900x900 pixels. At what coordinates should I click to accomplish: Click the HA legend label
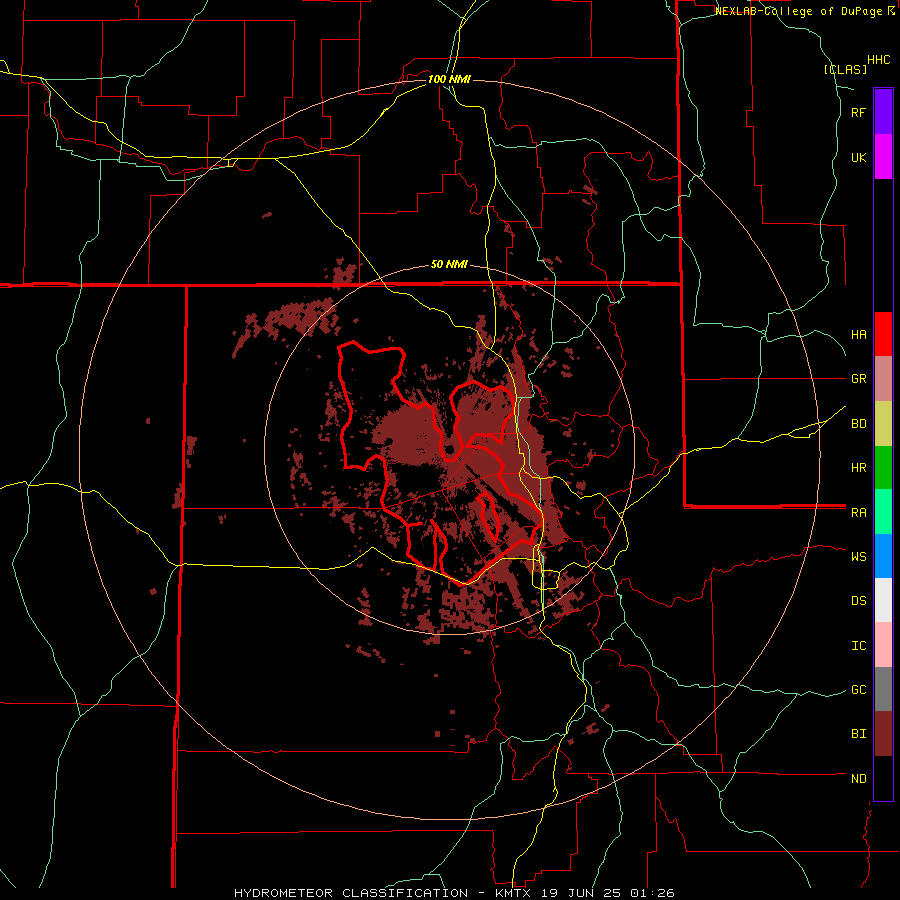click(x=858, y=335)
